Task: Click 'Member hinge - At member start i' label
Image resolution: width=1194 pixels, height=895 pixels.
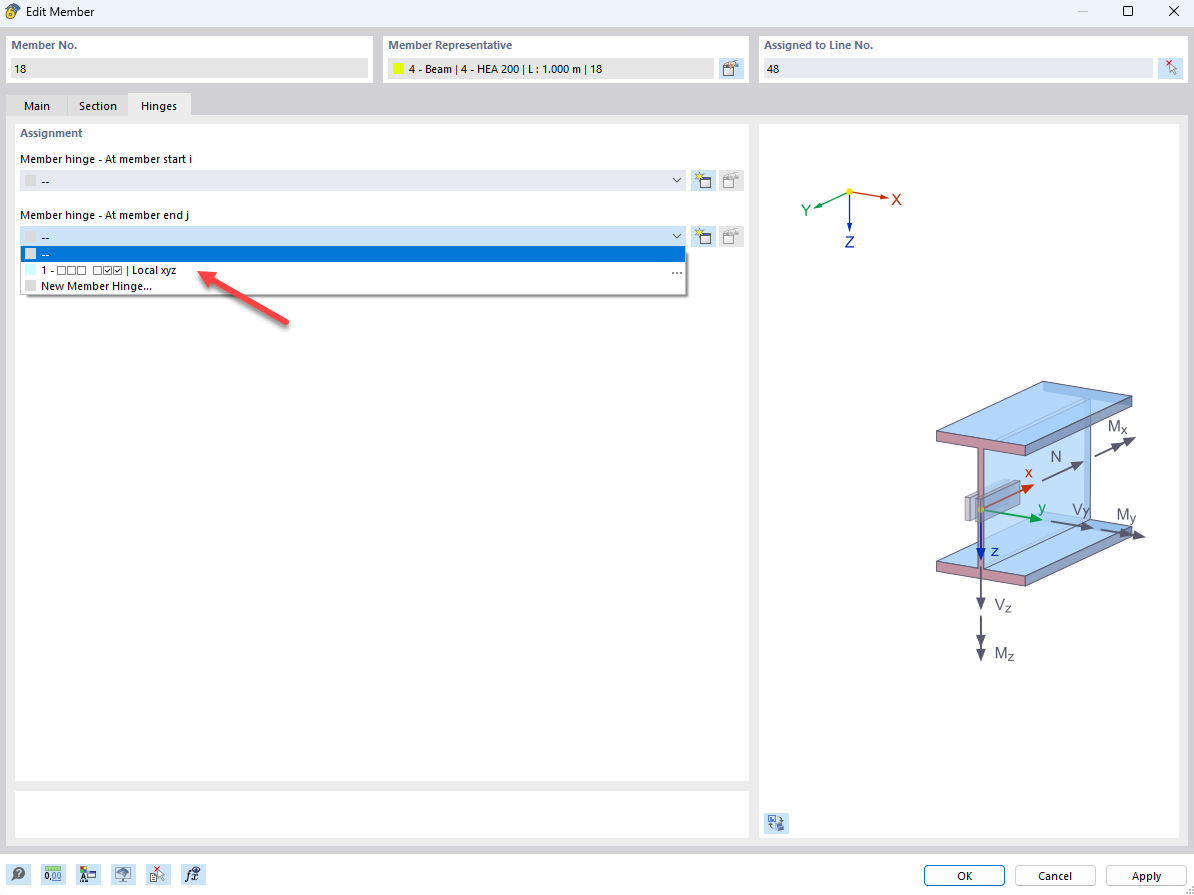Action: (x=106, y=159)
